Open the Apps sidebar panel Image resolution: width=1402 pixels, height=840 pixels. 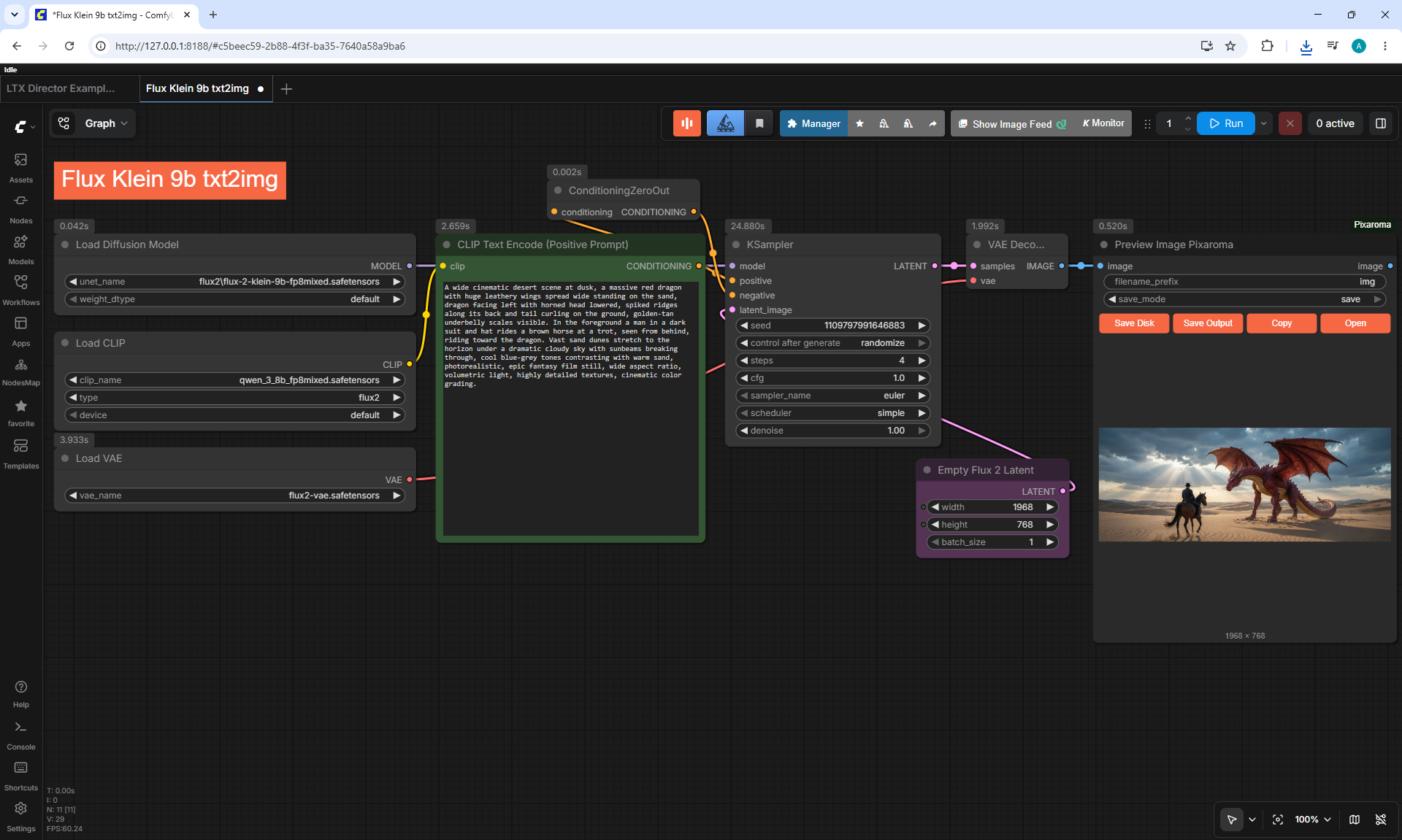pyautogui.click(x=20, y=331)
